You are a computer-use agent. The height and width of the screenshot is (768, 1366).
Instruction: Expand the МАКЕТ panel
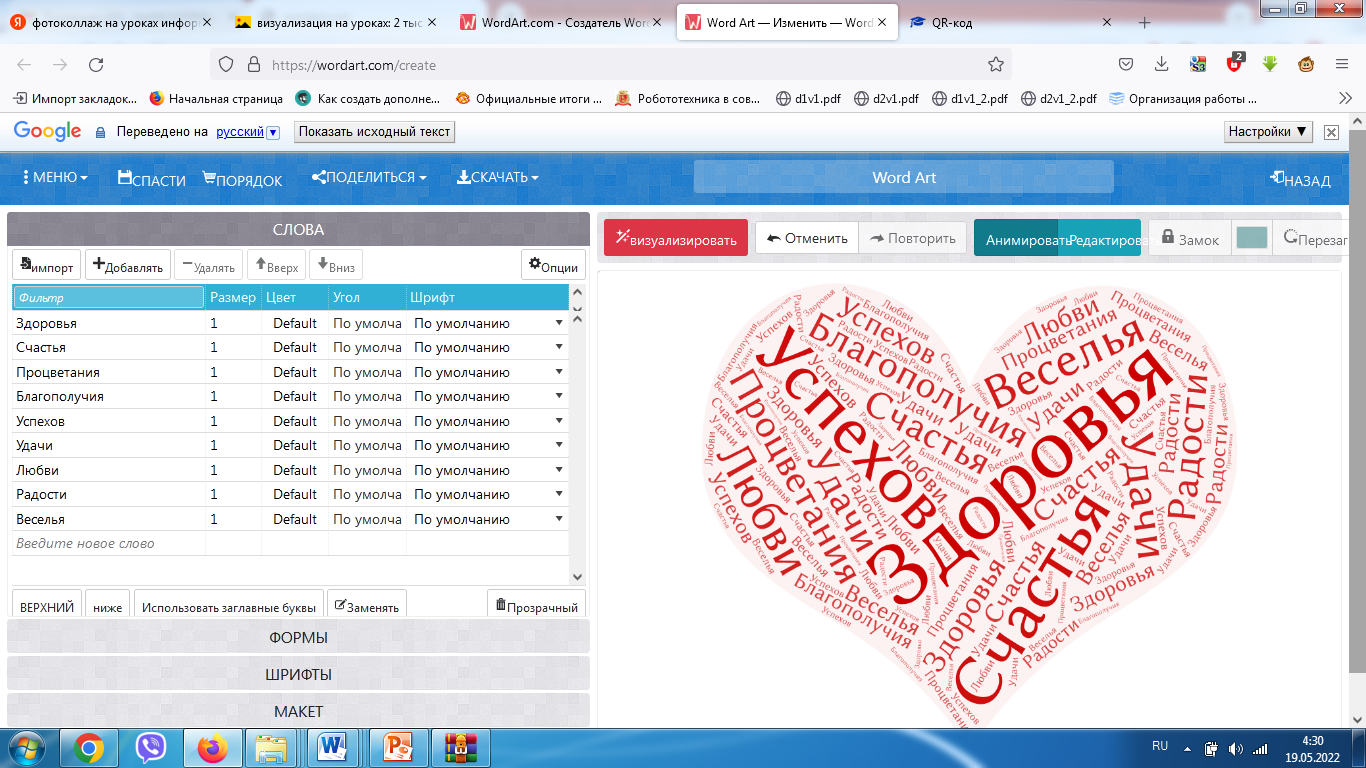click(298, 711)
